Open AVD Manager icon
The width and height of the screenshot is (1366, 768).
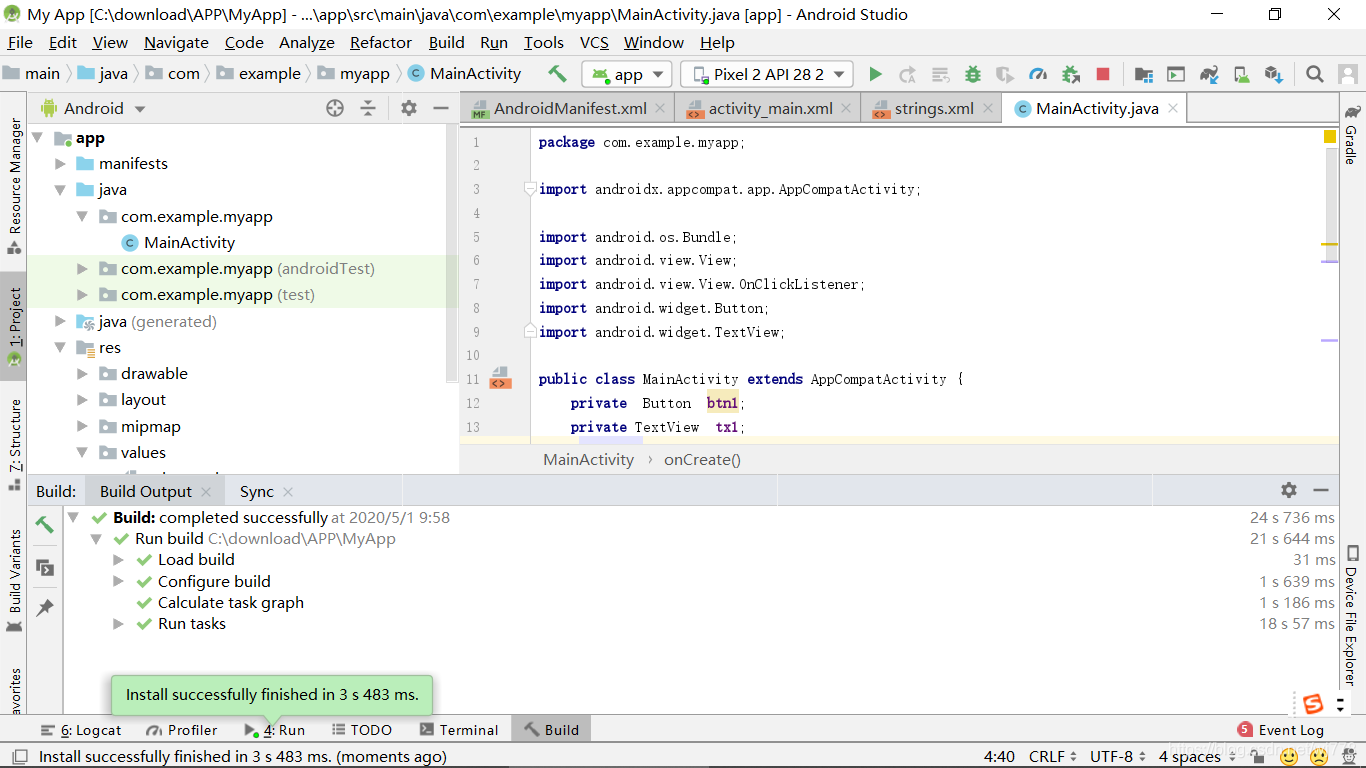point(1241,74)
